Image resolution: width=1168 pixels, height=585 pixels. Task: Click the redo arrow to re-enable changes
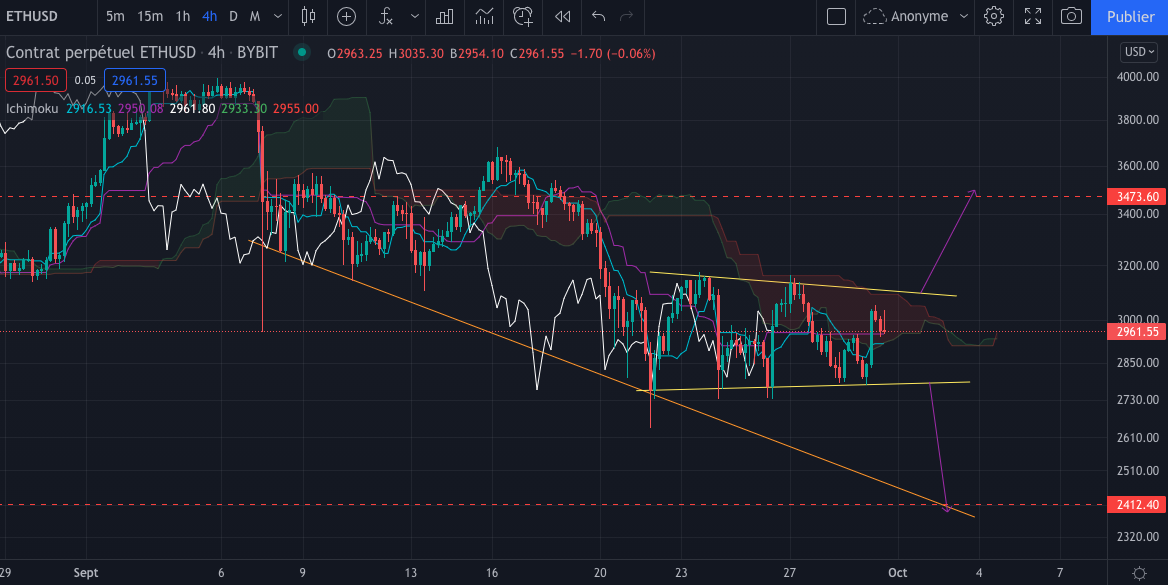click(627, 17)
